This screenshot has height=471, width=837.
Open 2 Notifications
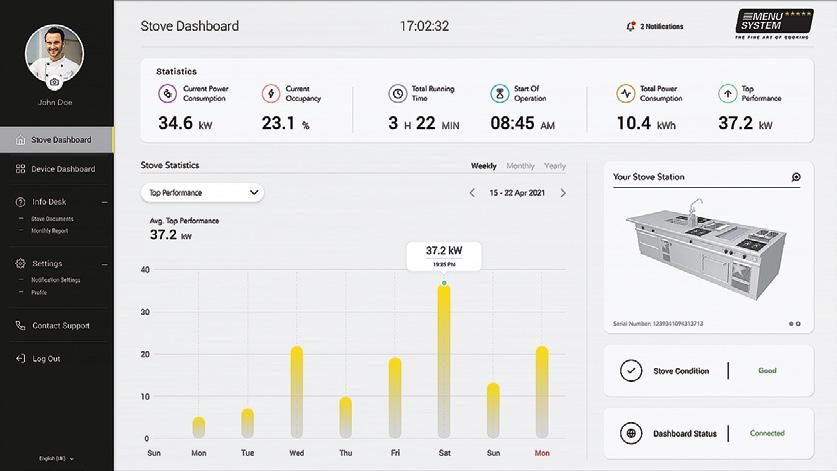(x=661, y=26)
